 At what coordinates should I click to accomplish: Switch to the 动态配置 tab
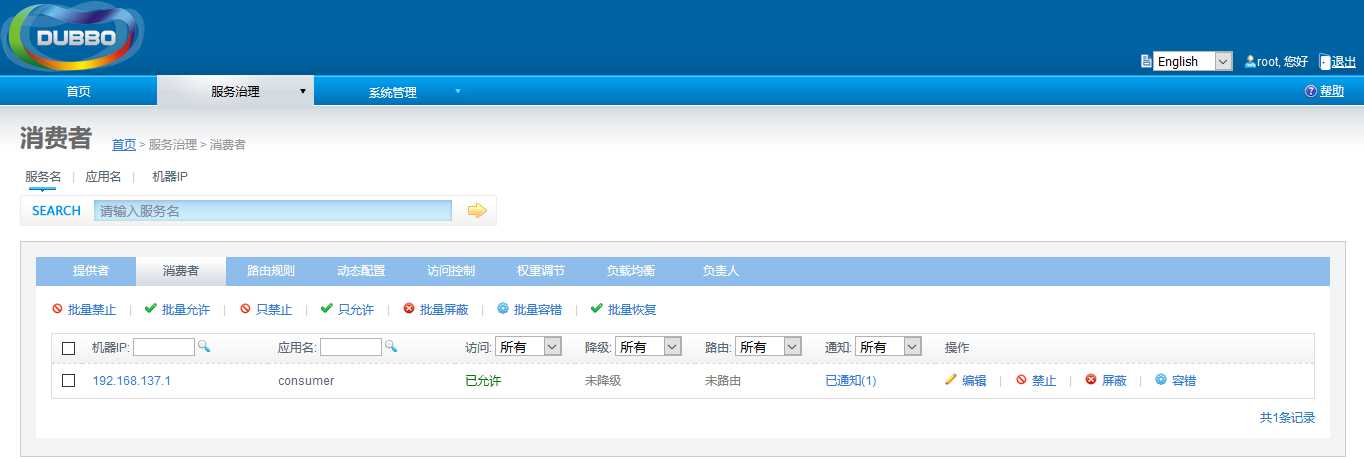click(x=361, y=271)
